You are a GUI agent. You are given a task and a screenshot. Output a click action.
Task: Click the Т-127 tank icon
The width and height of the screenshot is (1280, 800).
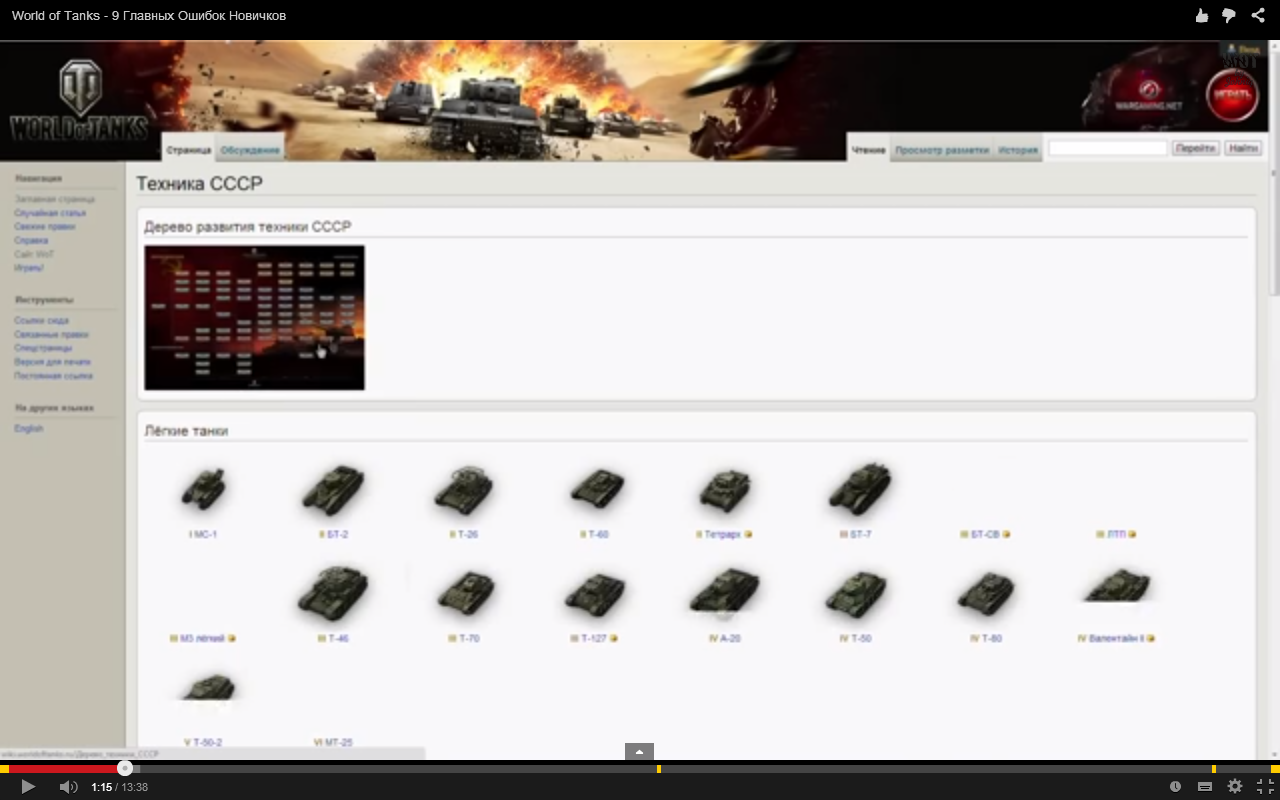[x=595, y=594]
